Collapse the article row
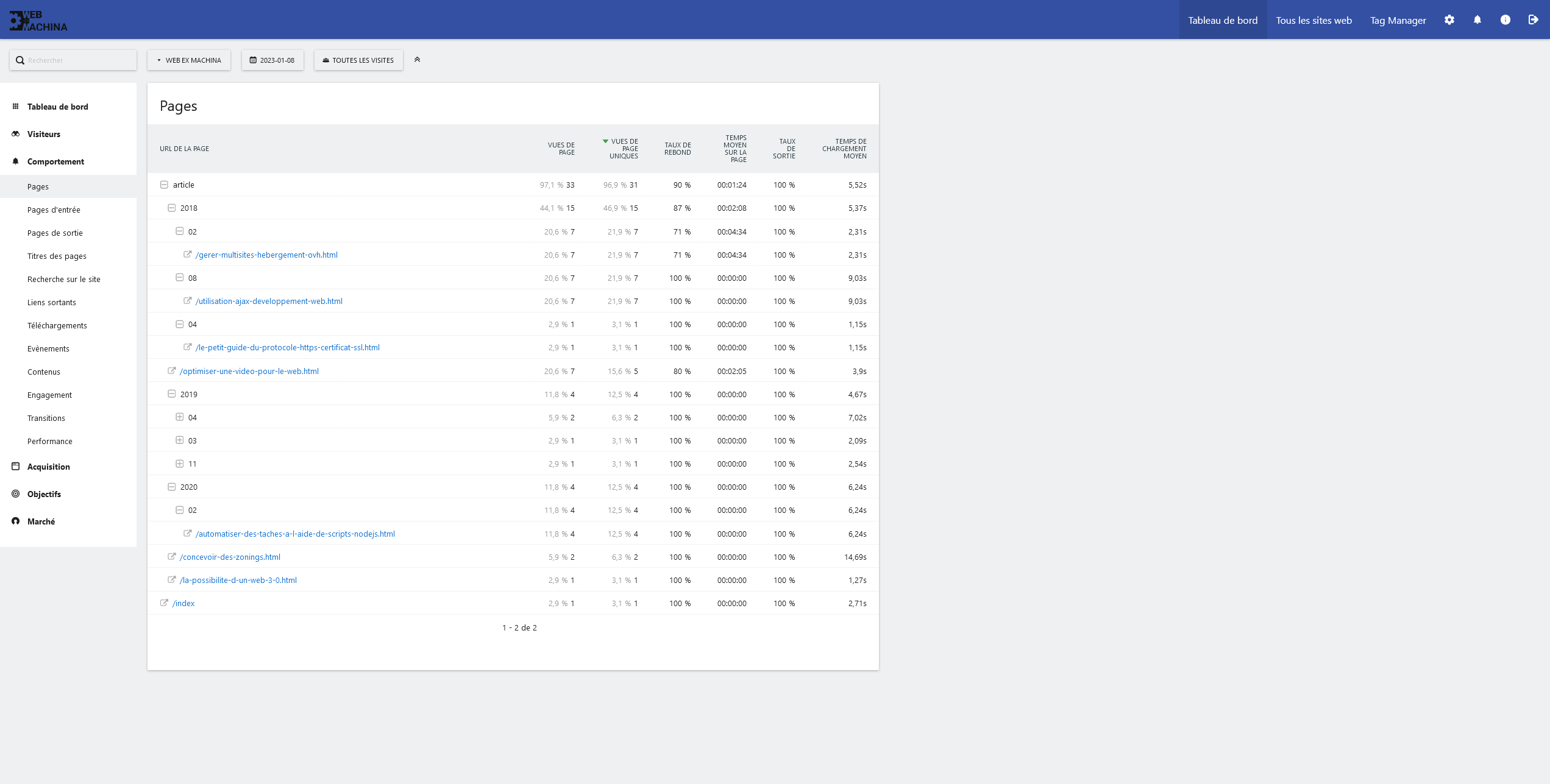The width and height of the screenshot is (1550, 784). (164, 185)
